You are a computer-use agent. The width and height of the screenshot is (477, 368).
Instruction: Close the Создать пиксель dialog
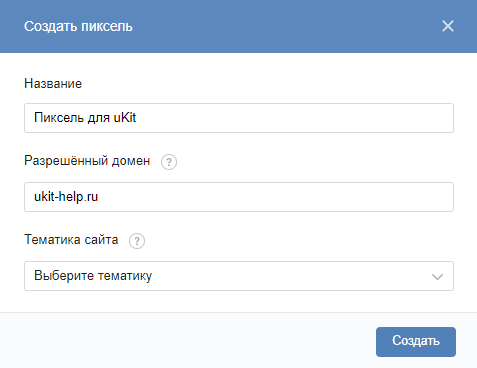[x=448, y=26]
